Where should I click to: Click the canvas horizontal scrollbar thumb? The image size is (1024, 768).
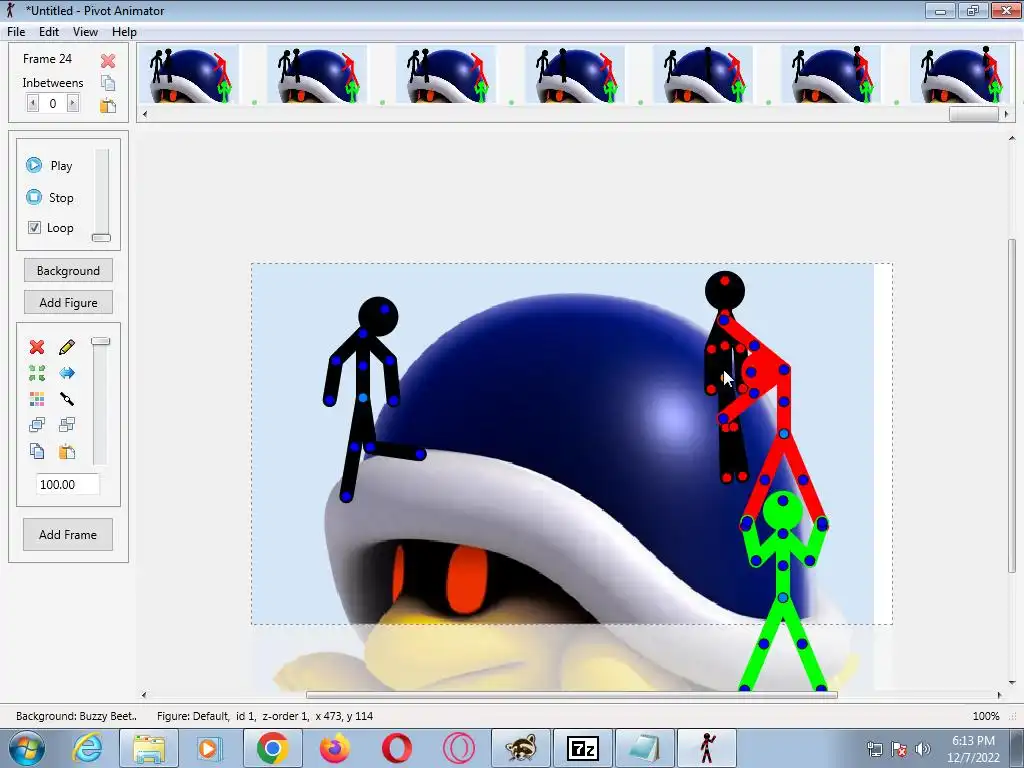[x=571, y=695]
